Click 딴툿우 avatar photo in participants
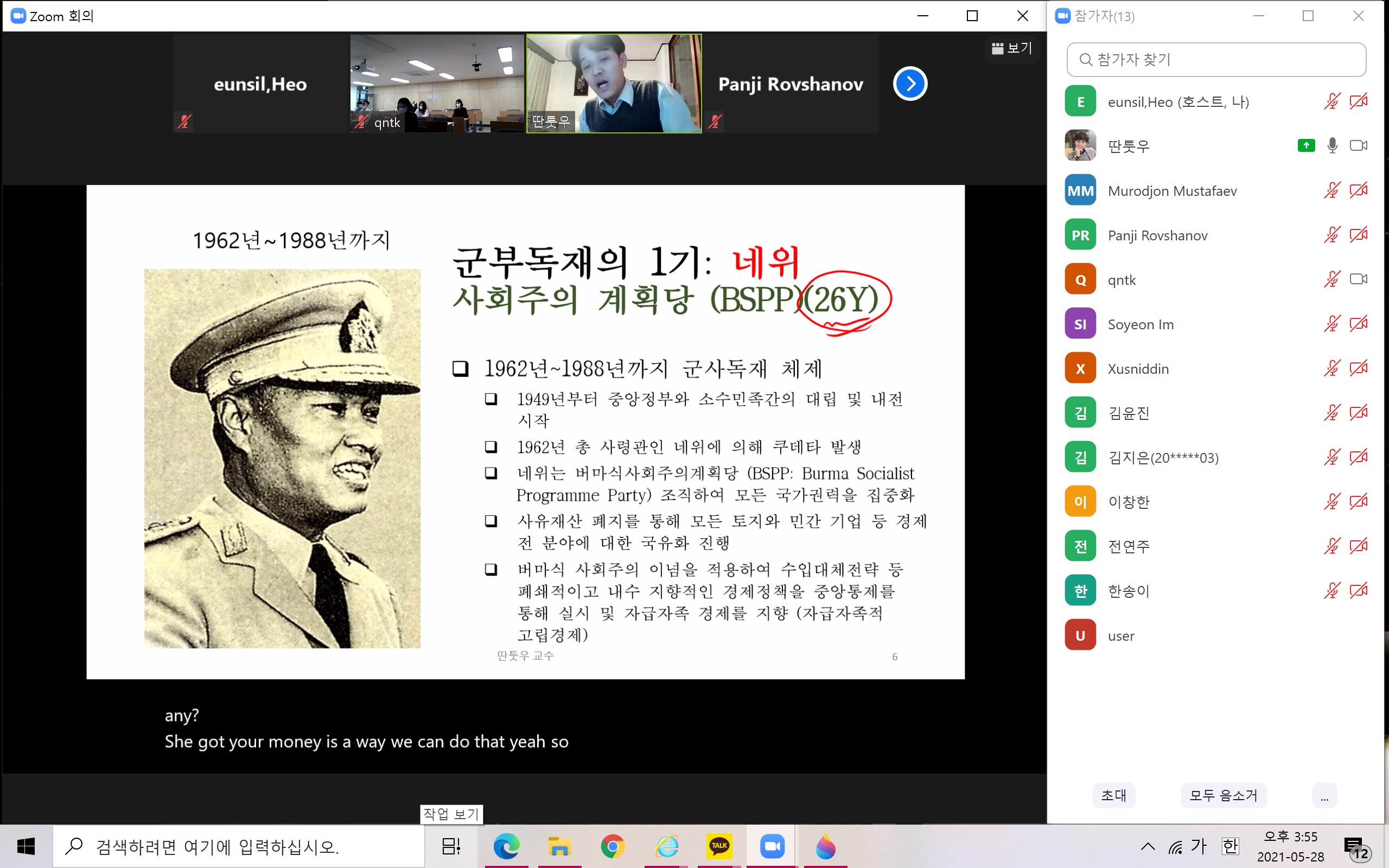The width and height of the screenshot is (1389, 868). tap(1080, 146)
